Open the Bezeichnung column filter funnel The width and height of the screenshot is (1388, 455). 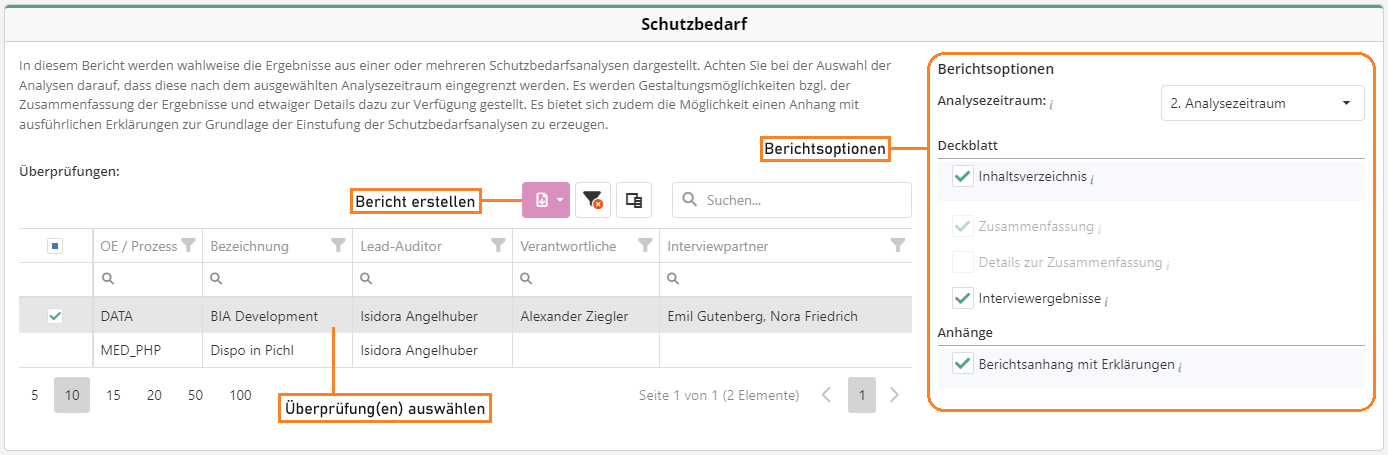coord(338,246)
